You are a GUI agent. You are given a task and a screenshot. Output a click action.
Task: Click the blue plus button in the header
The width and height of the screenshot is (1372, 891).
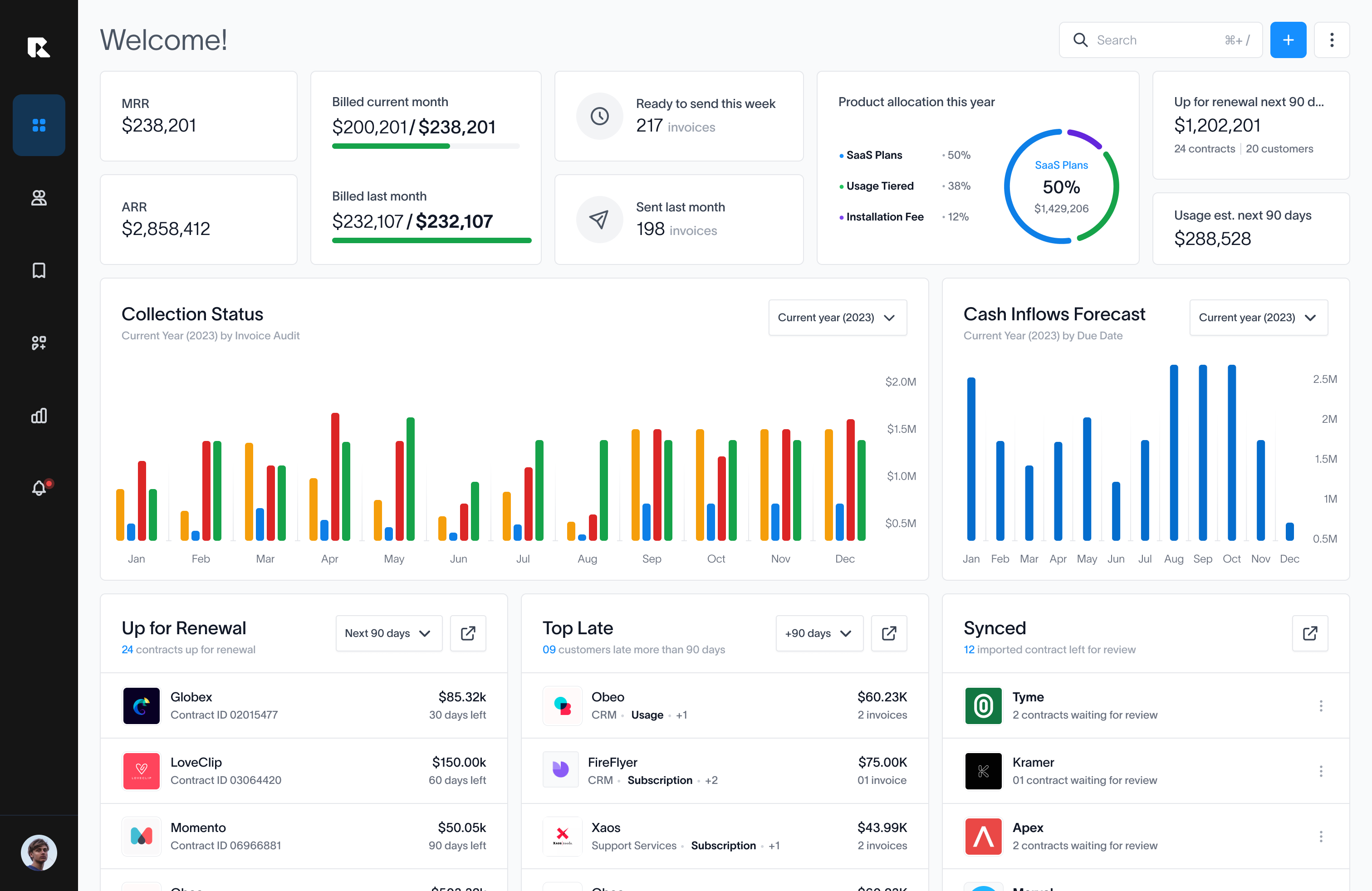tap(1289, 40)
